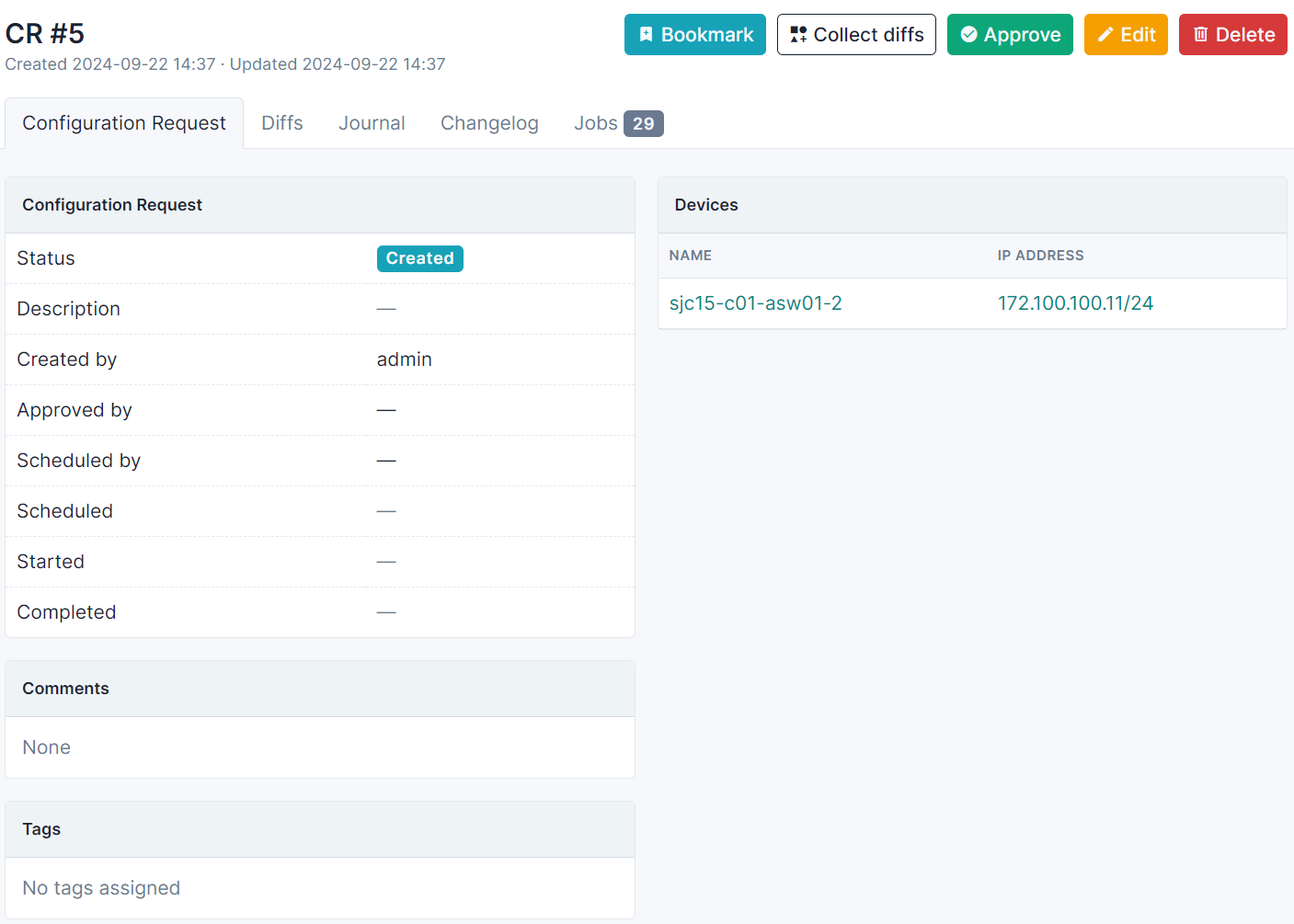Approve this configuration request
This screenshot has width=1294, height=924.
pyautogui.click(x=1010, y=35)
